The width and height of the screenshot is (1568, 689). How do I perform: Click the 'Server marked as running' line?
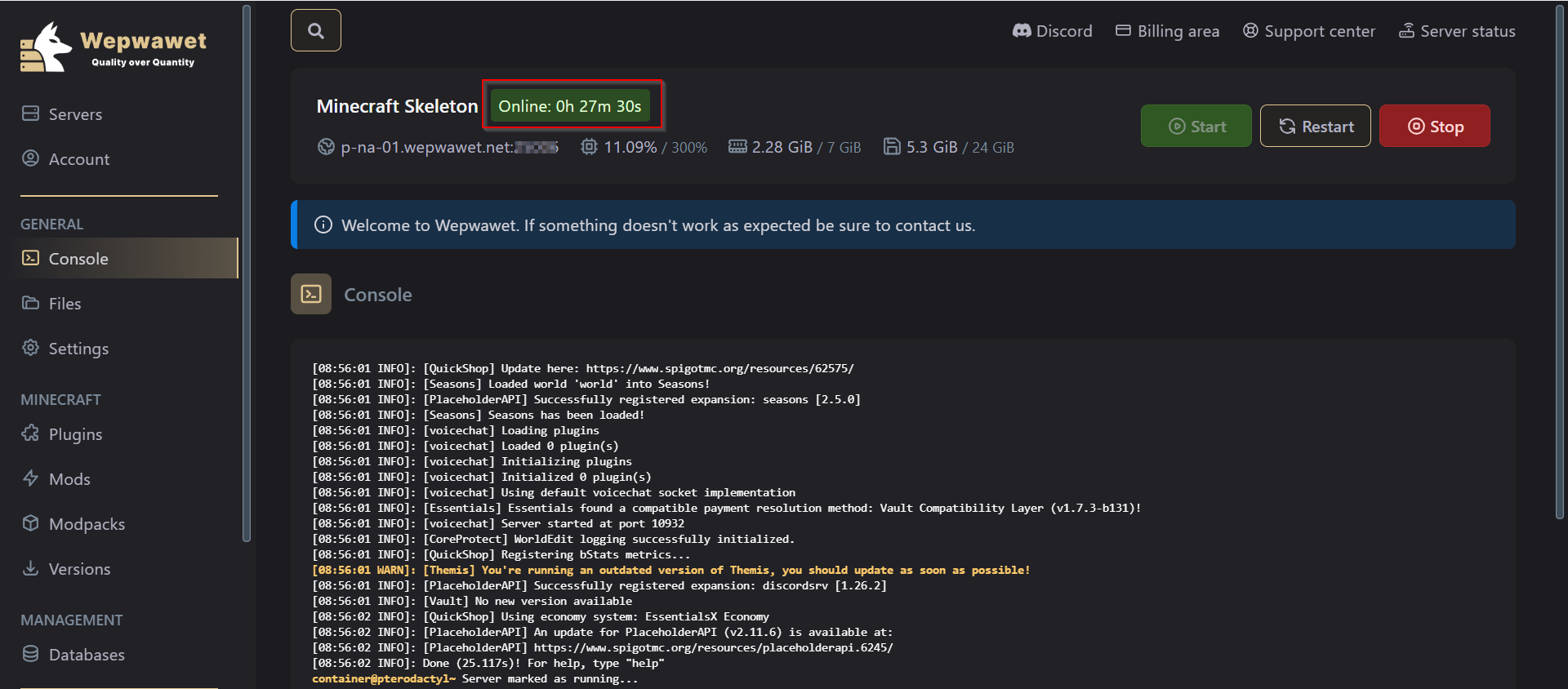coord(475,678)
